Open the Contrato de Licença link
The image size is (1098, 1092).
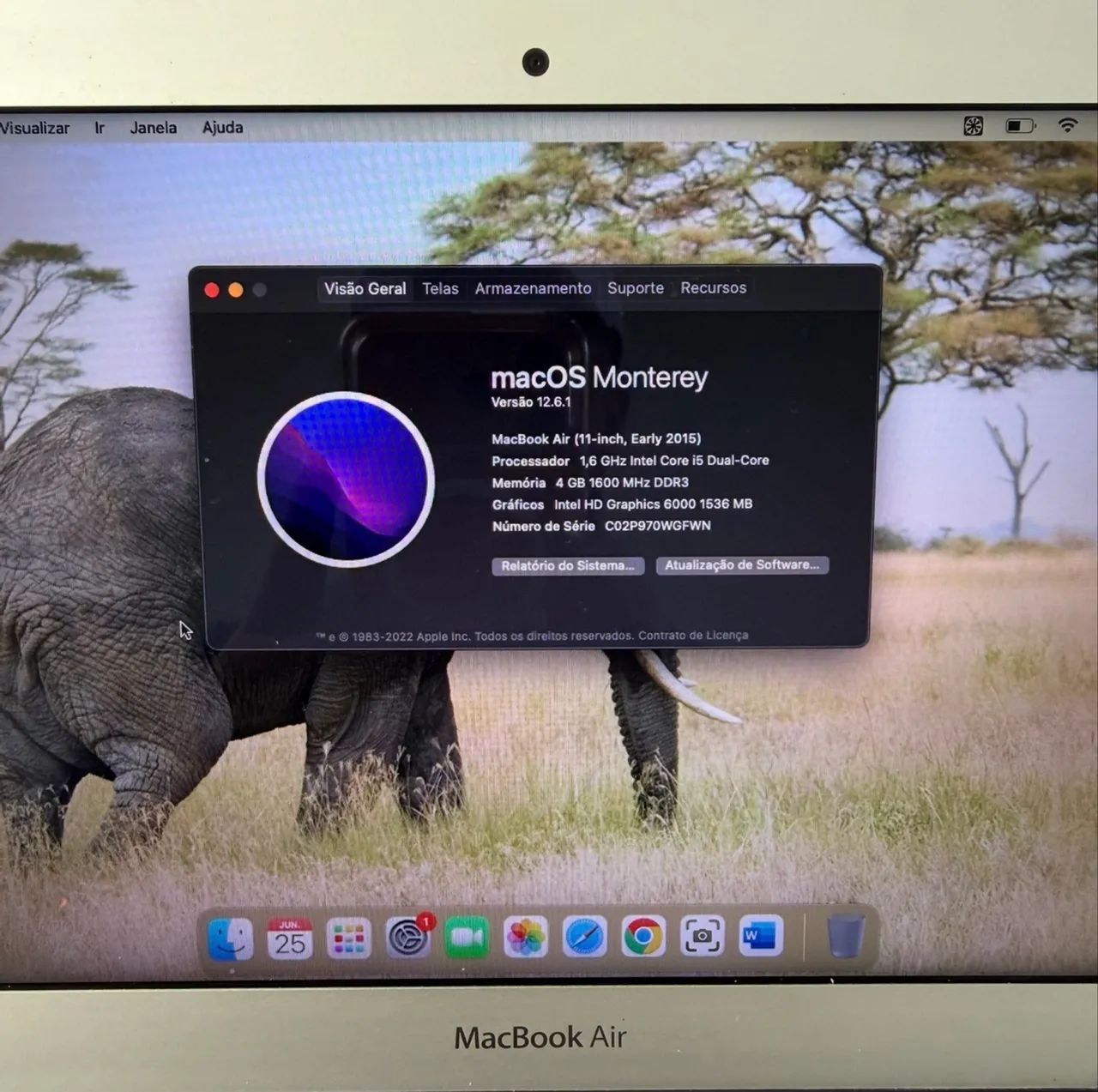coord(693,636)
